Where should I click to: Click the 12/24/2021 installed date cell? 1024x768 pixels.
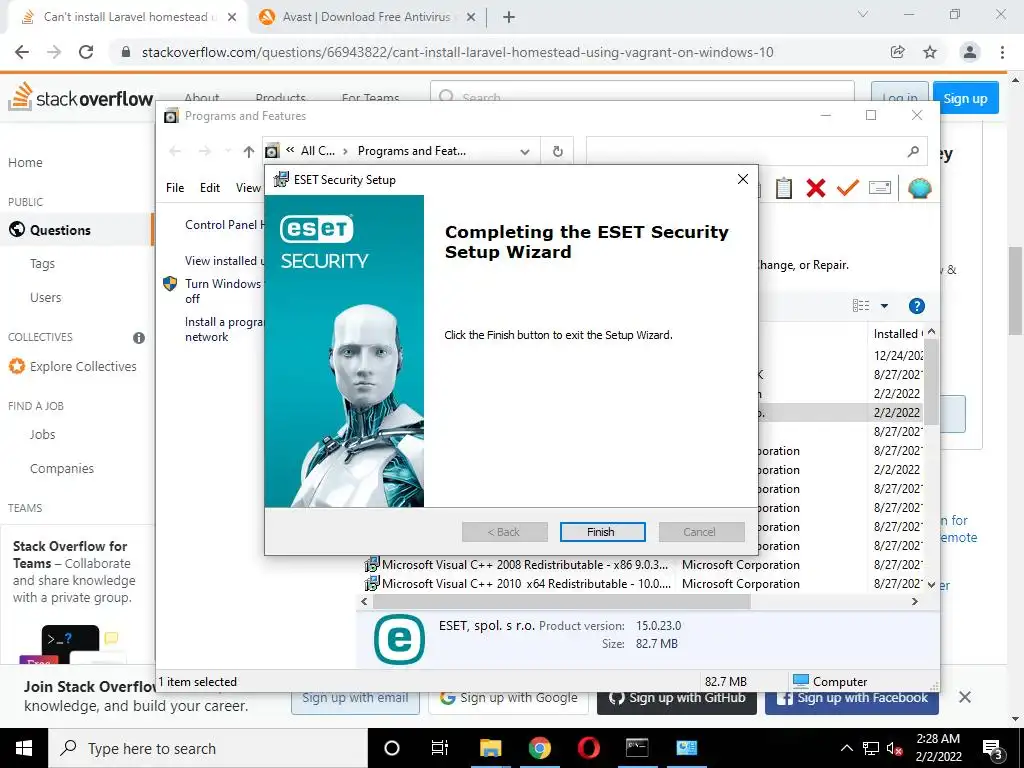tap(898, 355)
